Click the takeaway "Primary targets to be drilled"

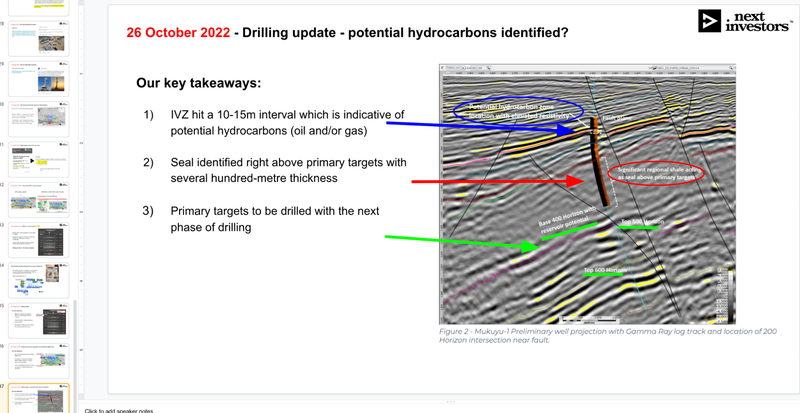point(274,219)
